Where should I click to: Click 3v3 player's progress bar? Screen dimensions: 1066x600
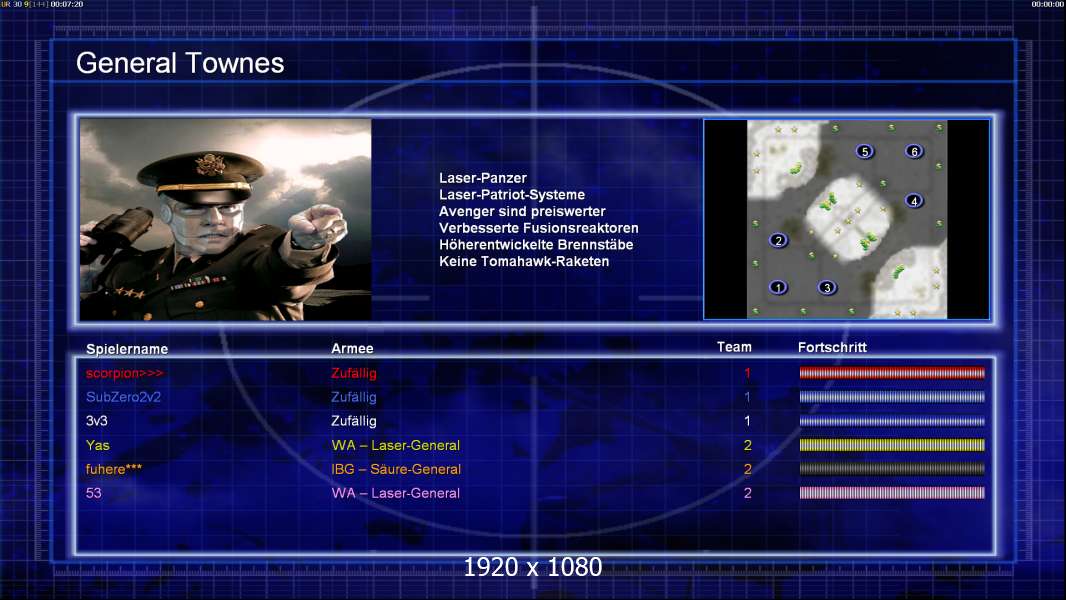click(892, 421)
